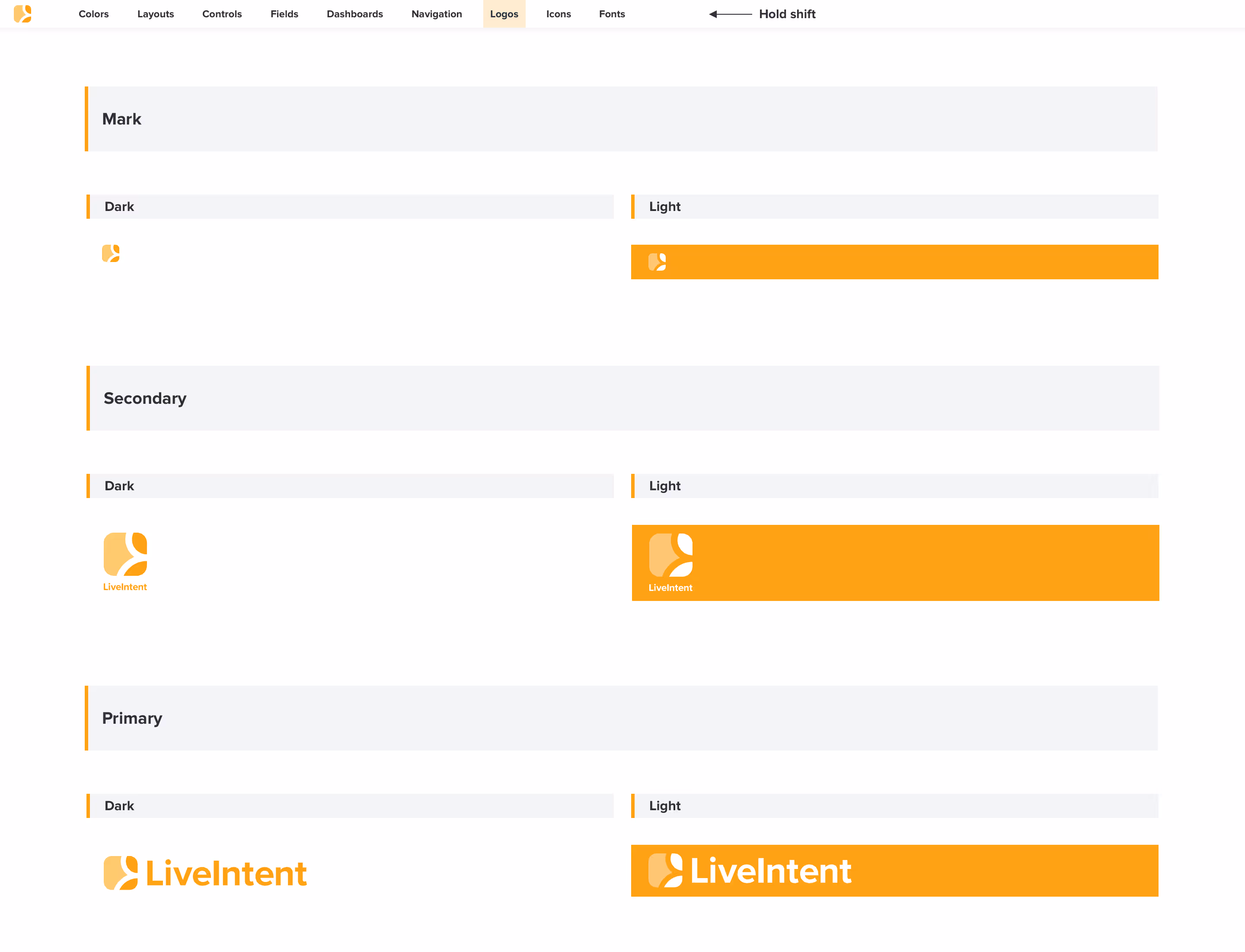1245x952 pixels.
Task: Click the light Primary logo mark icon
Action: coord(665,870)
